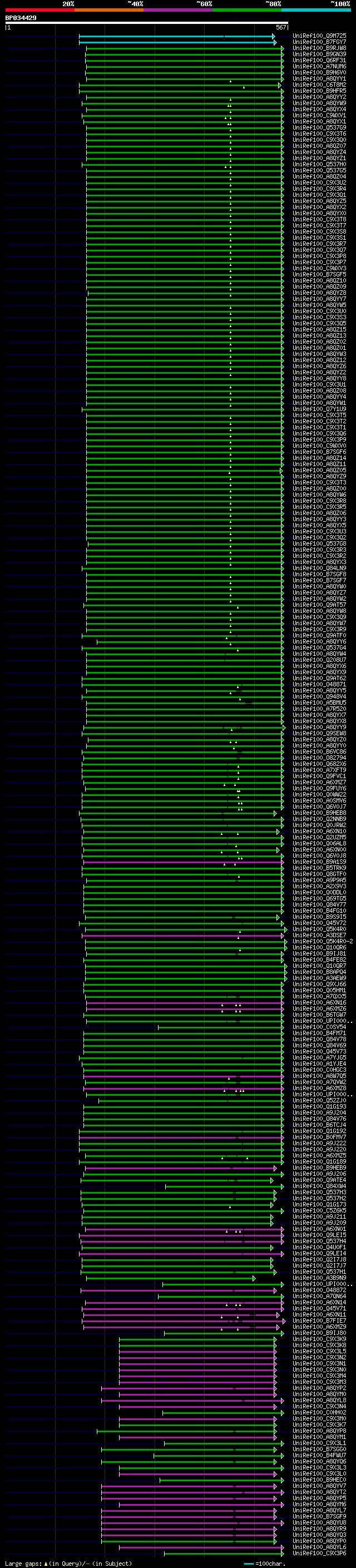Select the UniRef100_Q537G9 label
356x1568 pixels.
click(x=319, y=128)
